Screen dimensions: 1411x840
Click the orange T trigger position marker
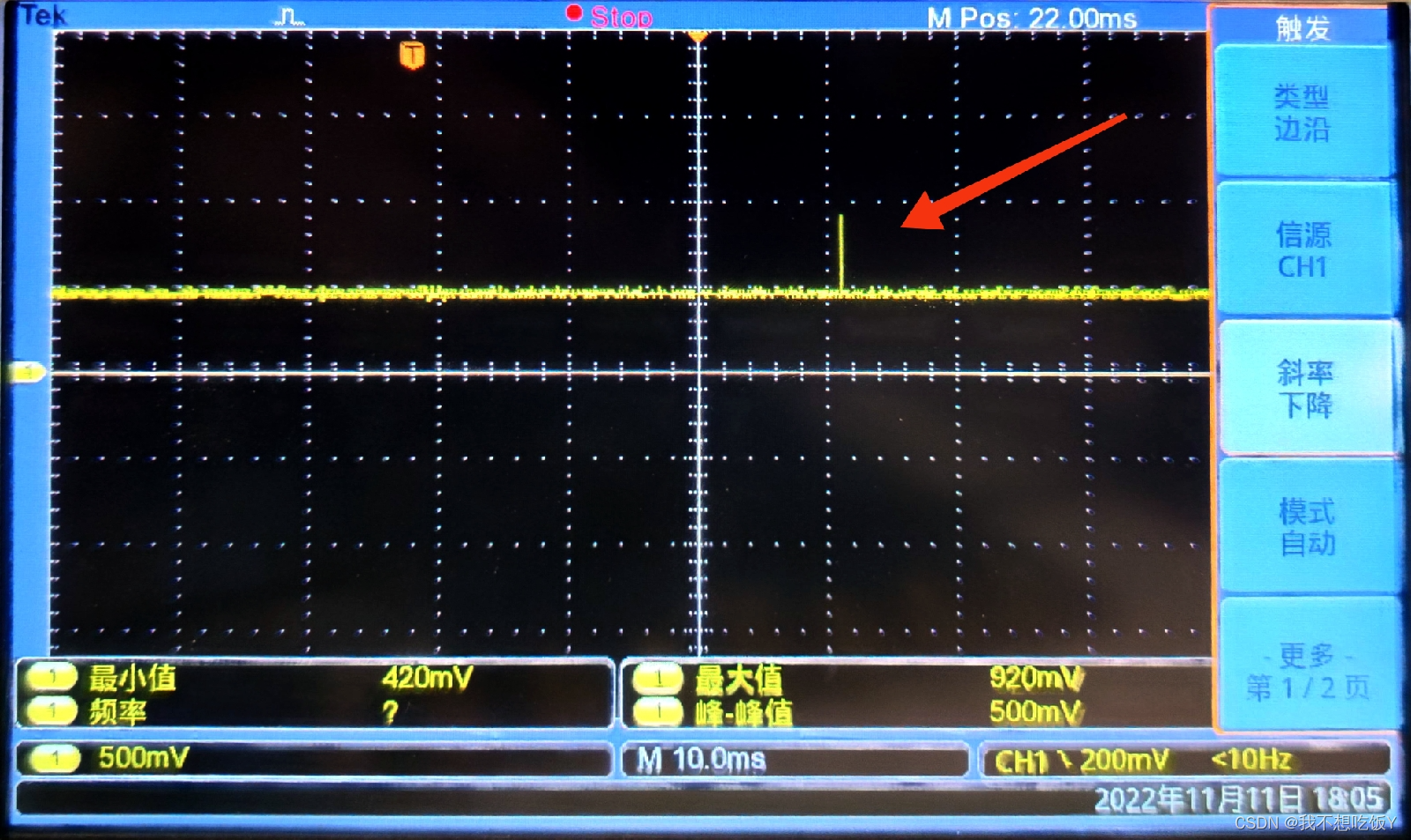click(x=412, y=56)
